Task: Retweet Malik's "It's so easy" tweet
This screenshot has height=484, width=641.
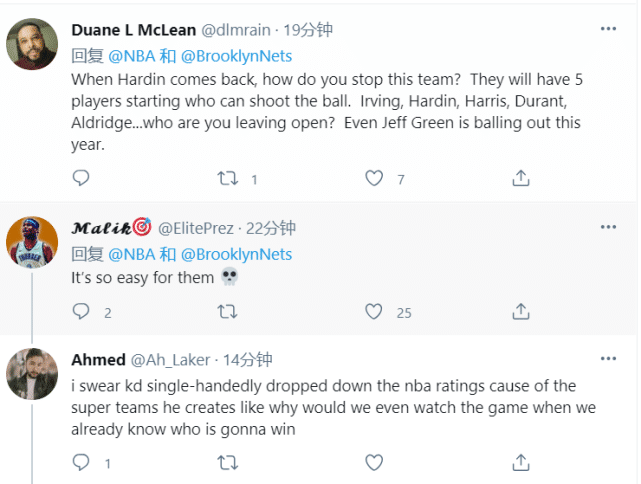Action: 228,312
